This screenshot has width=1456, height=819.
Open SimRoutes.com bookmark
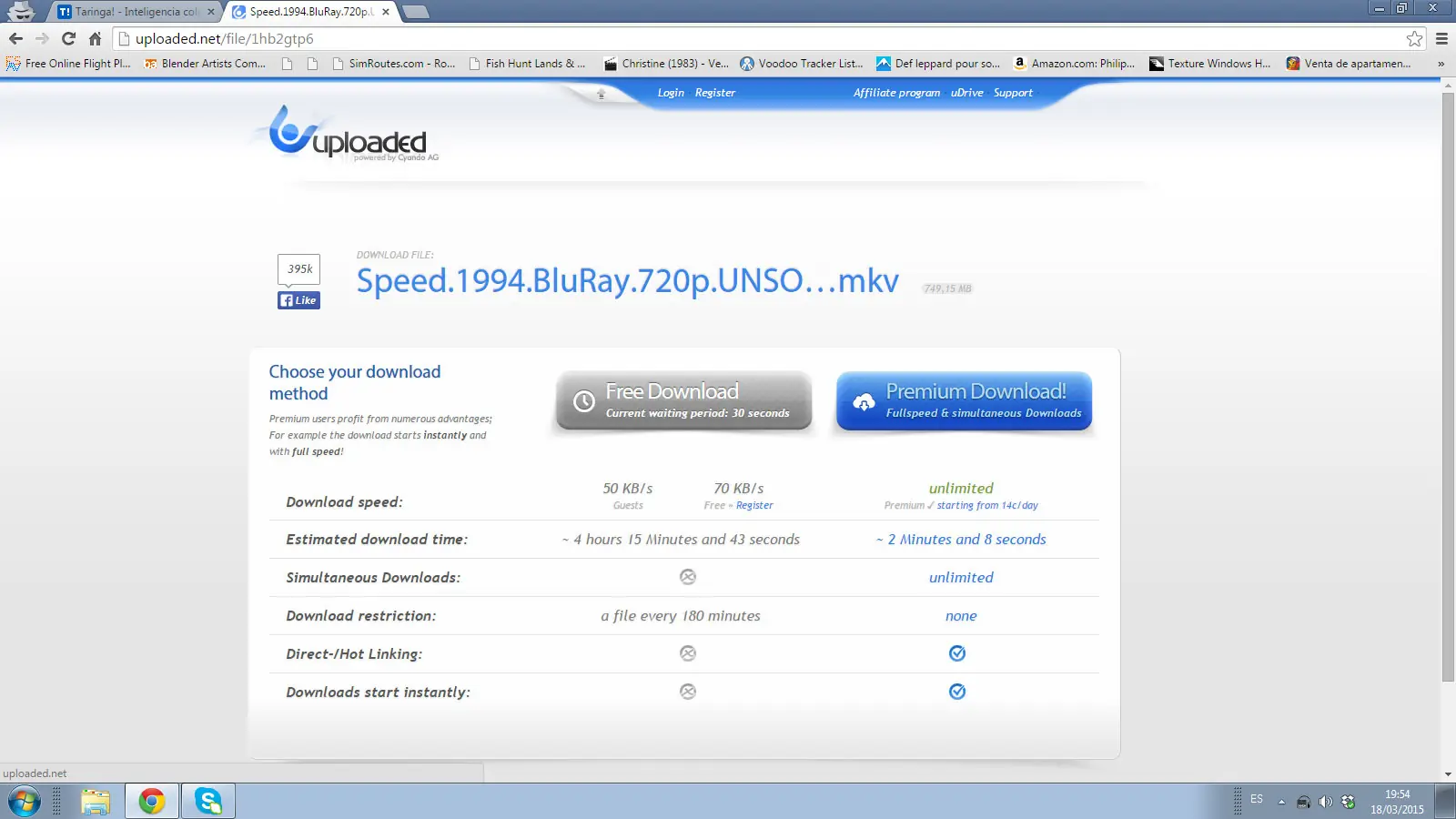(x=394, y=64)
